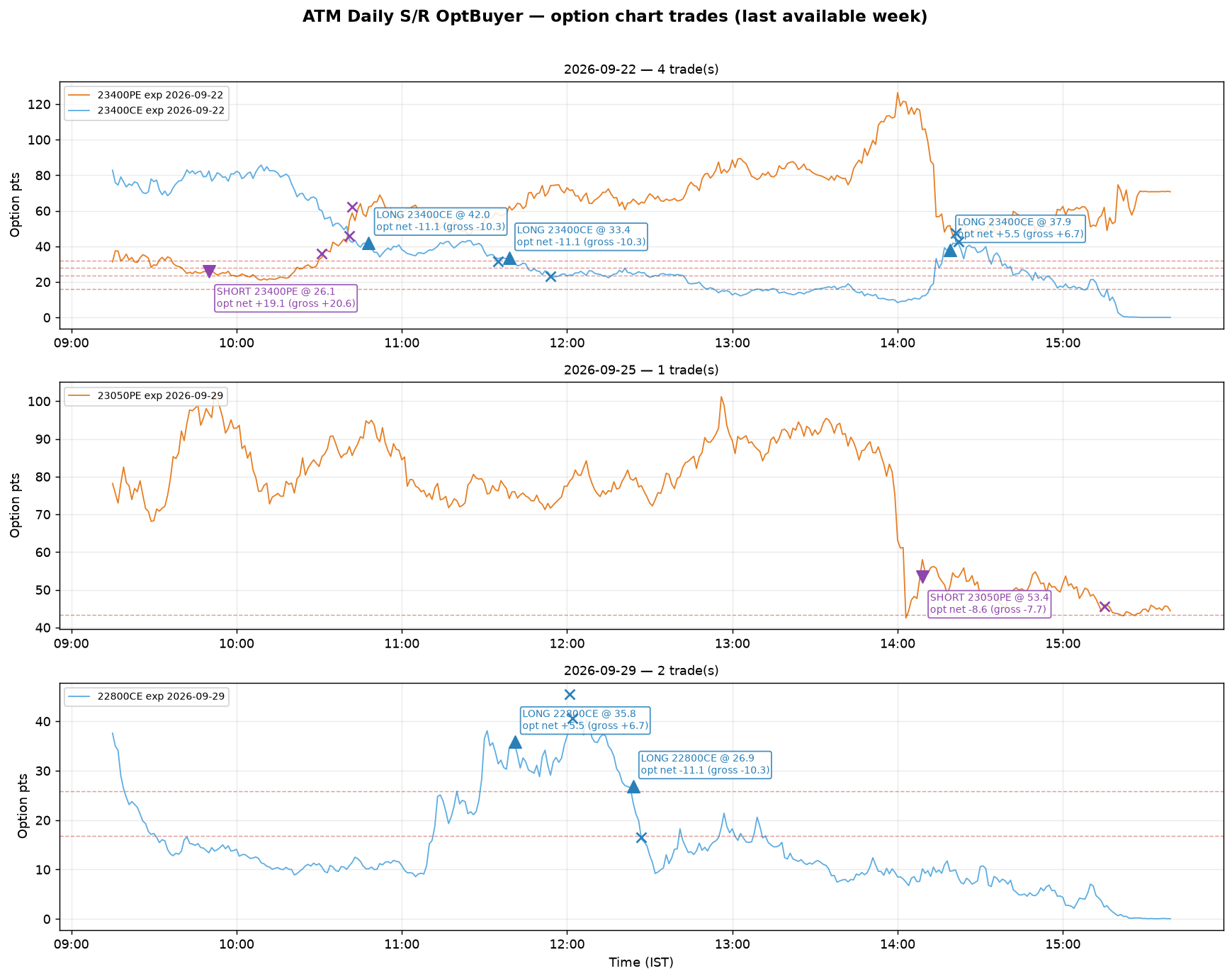Click the blue entry triangle for LONG 22800CE @ 35.8
Viewport: 1232px width, 979px height.
coord(515,742)
